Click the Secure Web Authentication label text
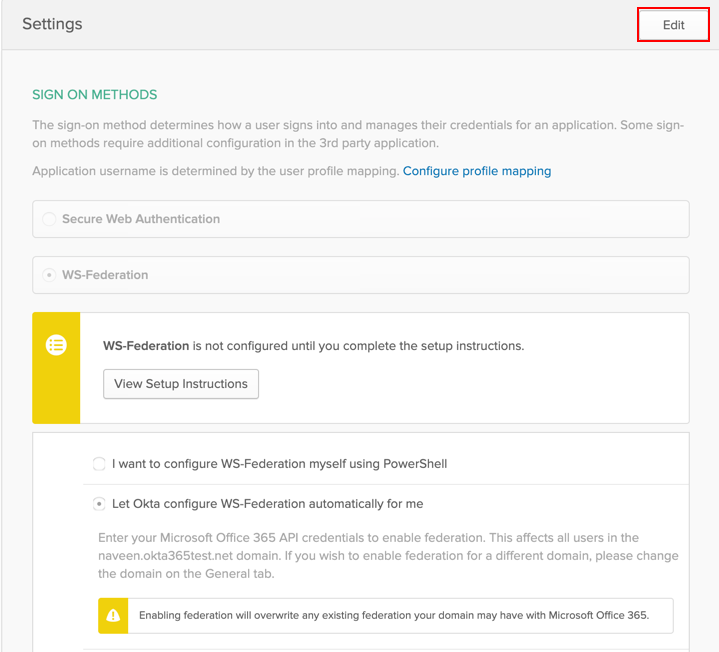Image resolution: width=719 pixels, height=652 pixels. 141,219
